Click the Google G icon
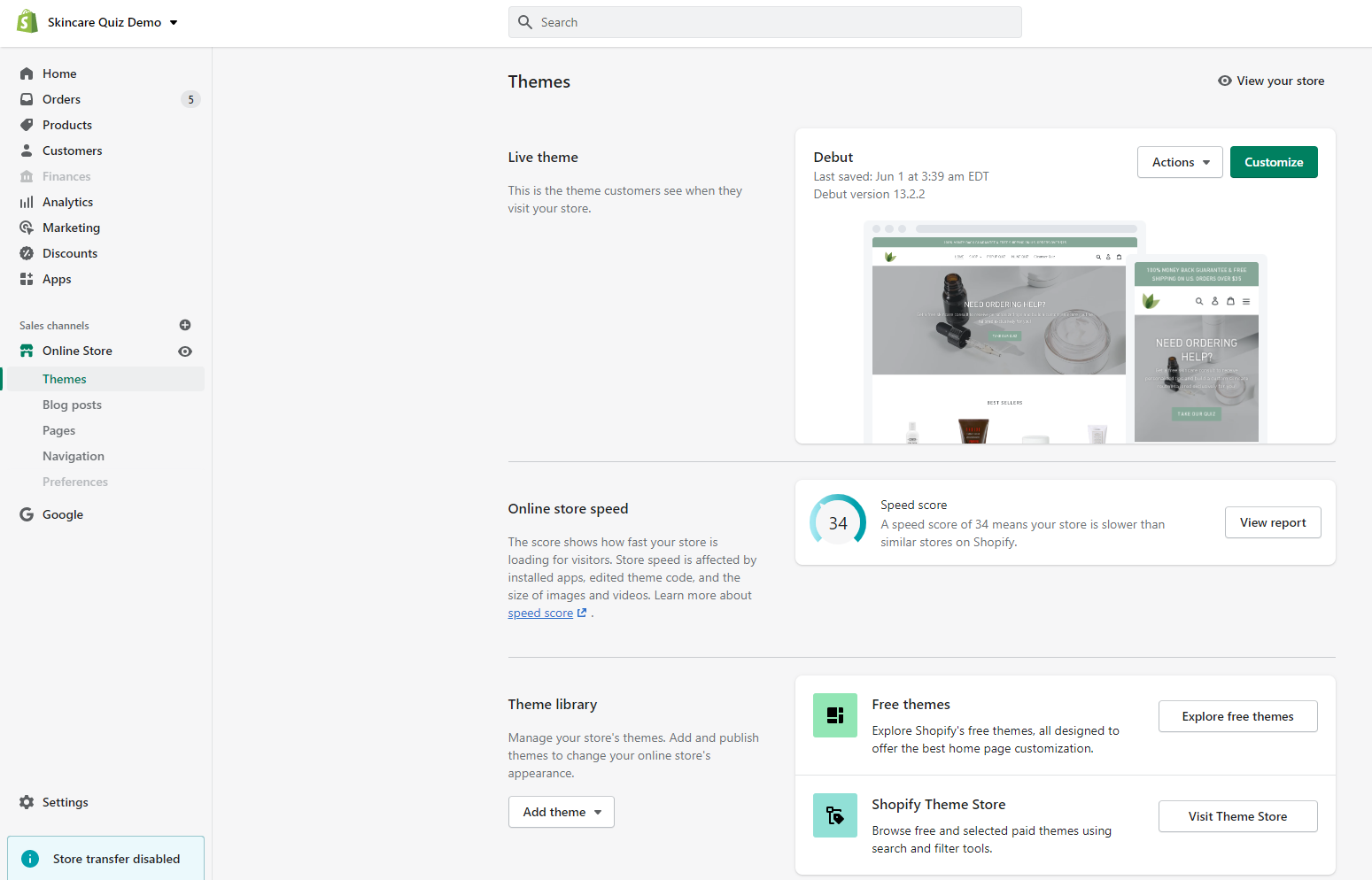 [x=27, y=514]
